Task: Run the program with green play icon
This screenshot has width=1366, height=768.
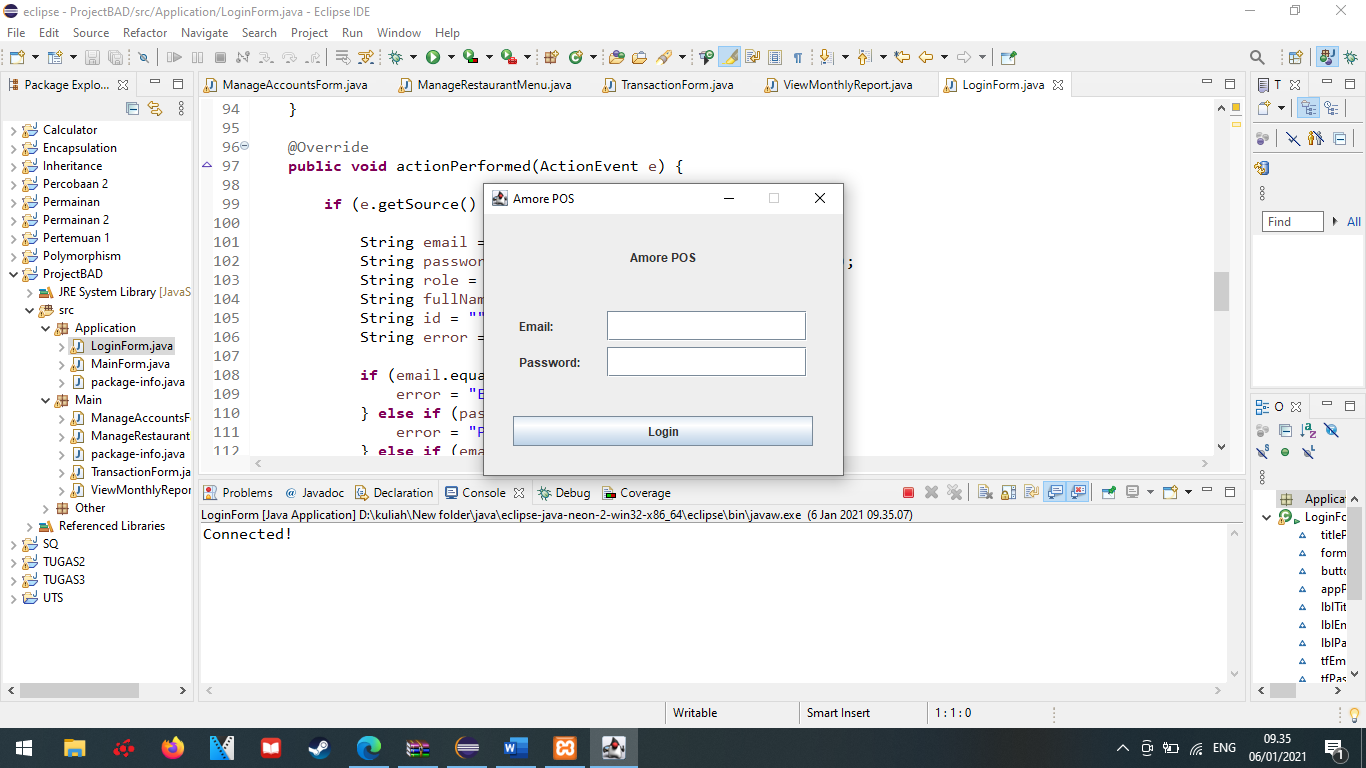Action: pos(432,57)
